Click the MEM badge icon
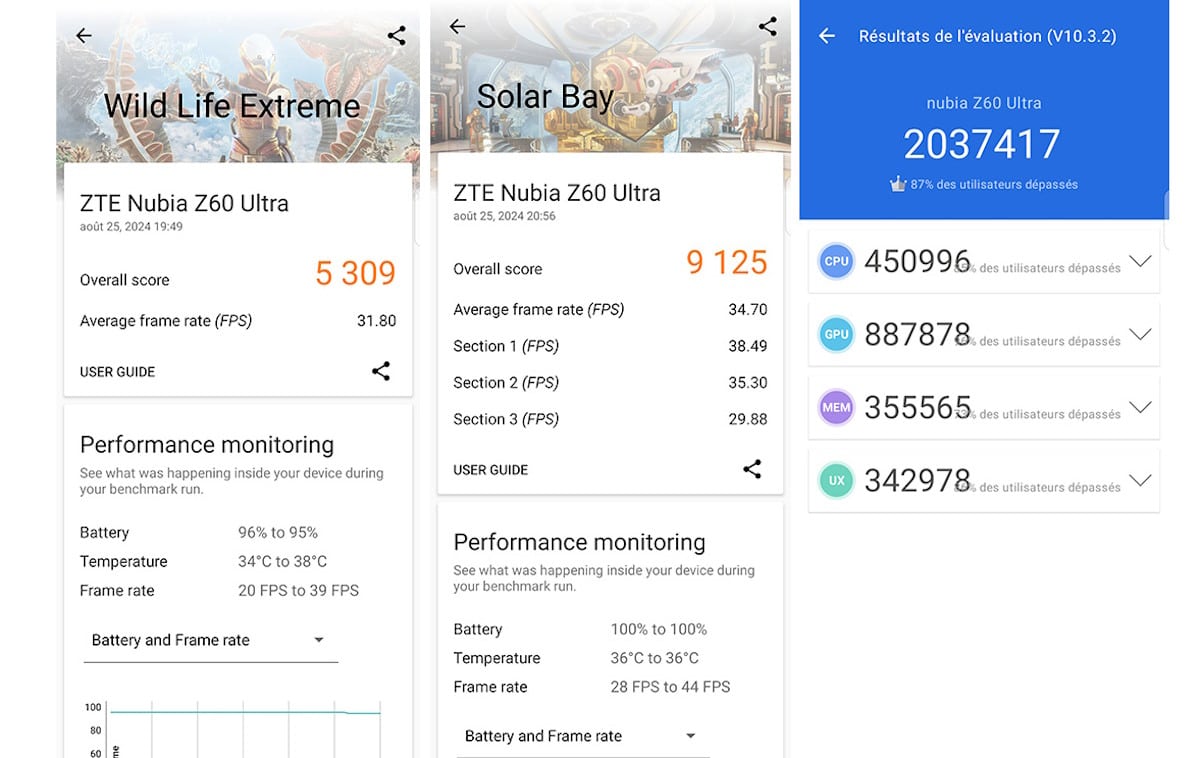Screen dimensions: 1200x758 click(836, 407)
